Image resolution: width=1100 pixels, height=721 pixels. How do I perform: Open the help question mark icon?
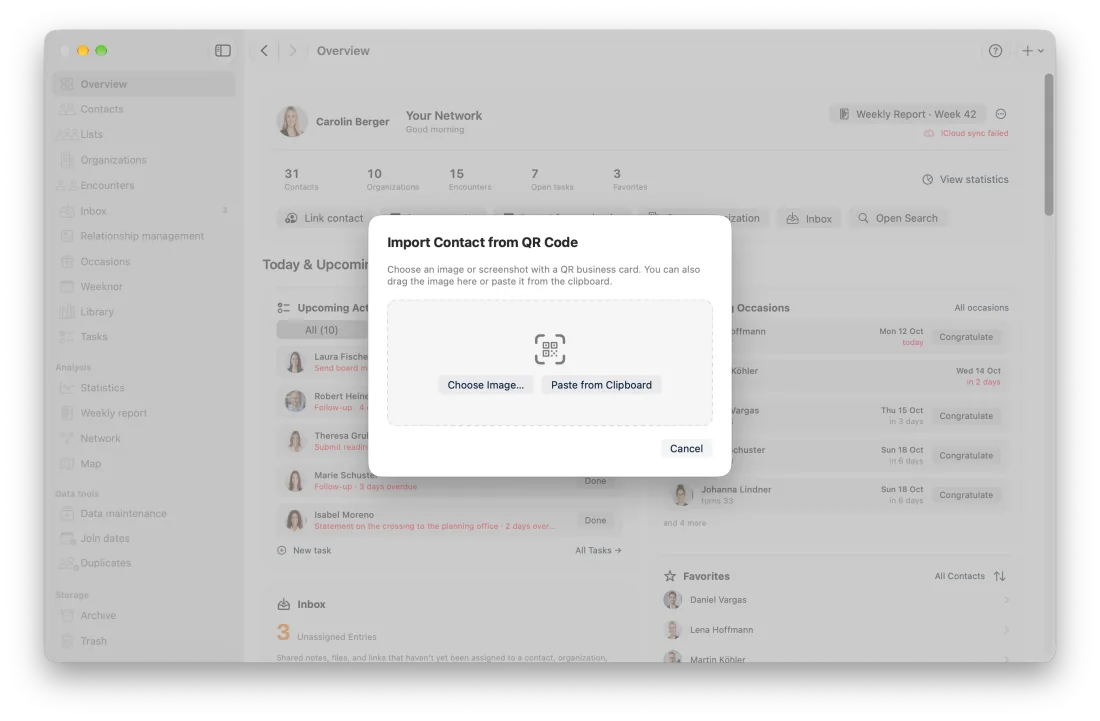point(995,50)
